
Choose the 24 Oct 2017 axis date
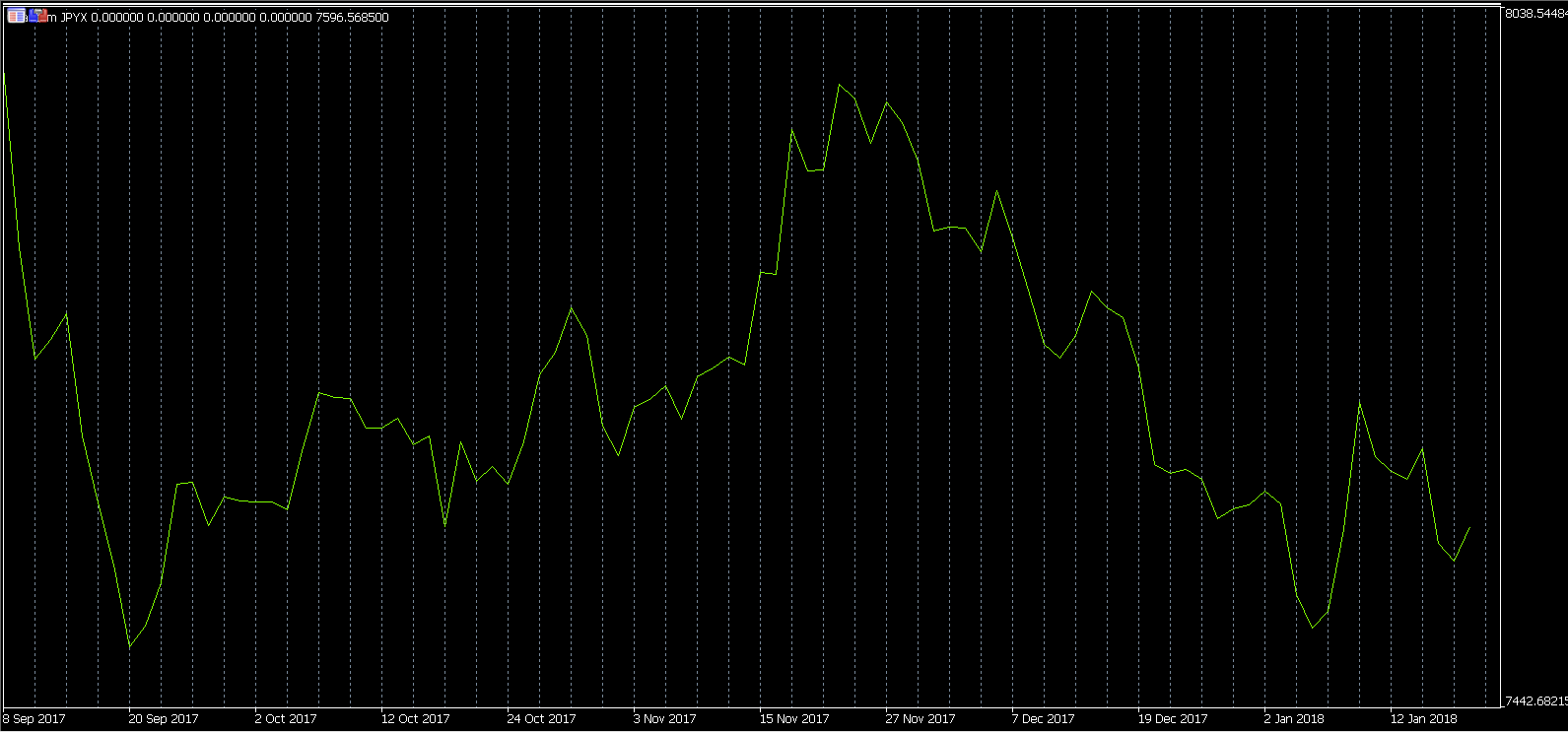(x=541, y=719)
